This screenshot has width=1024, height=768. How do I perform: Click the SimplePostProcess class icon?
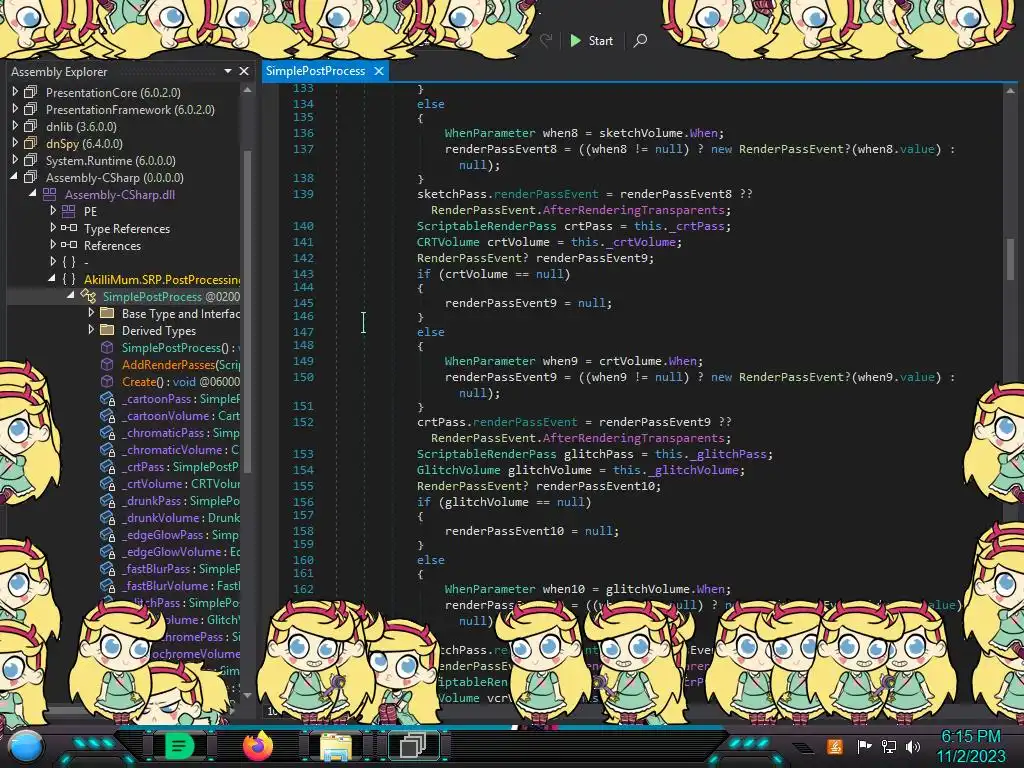click(x=88, y=296)
